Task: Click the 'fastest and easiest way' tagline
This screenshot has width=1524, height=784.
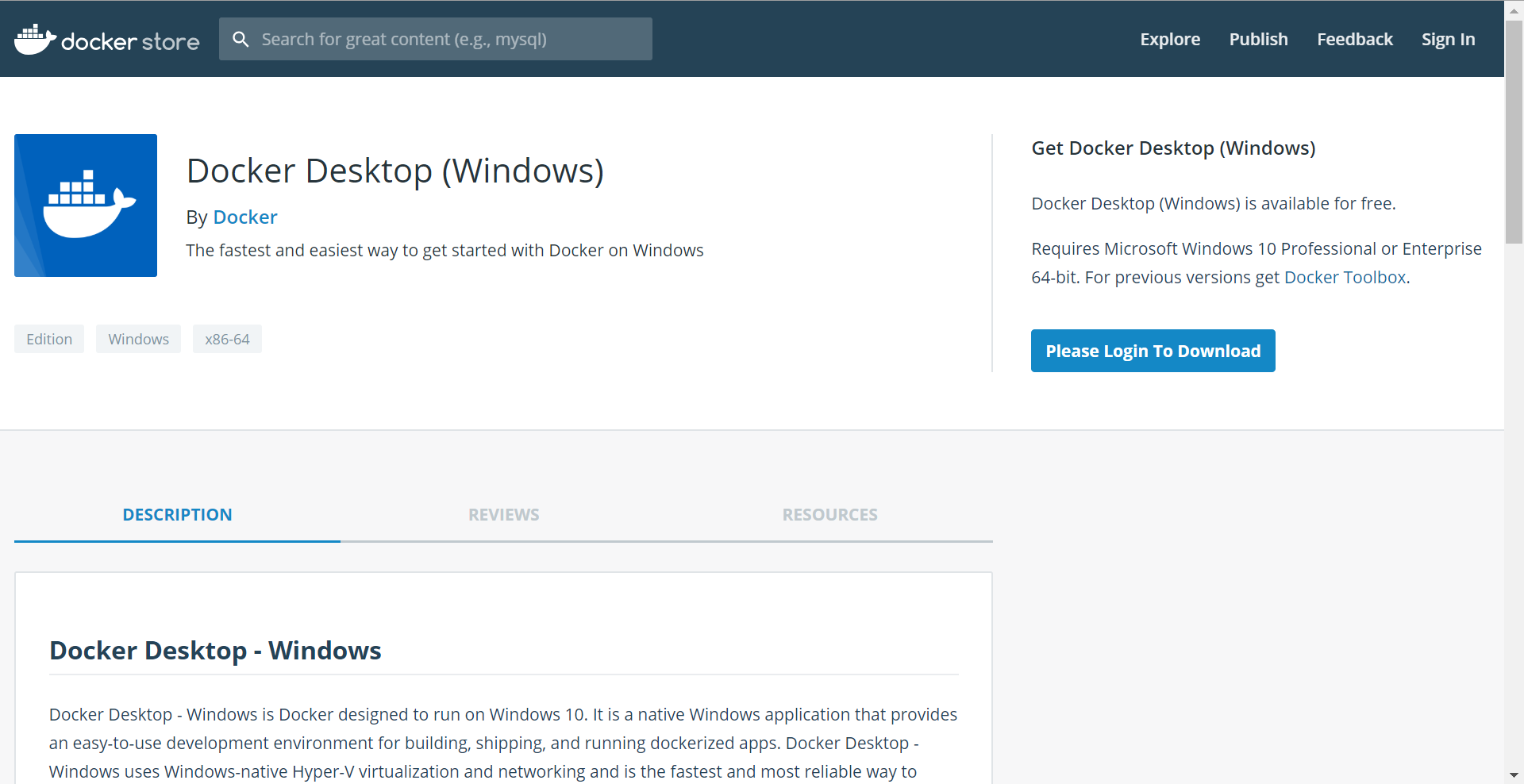Action: pyautogui.click(x=444, y=251)
